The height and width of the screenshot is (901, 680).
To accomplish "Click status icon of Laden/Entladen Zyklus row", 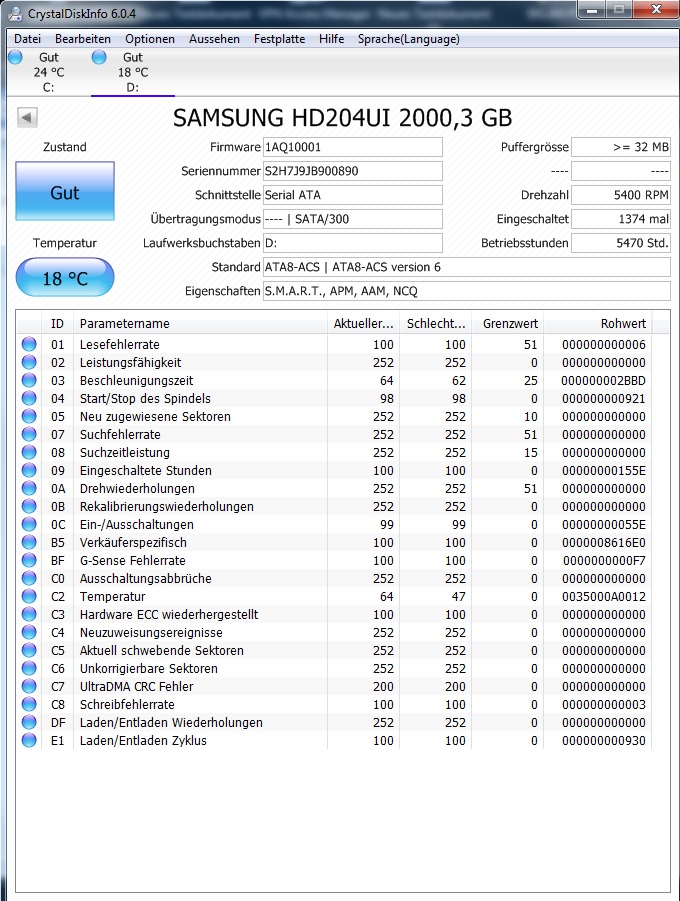I will click(29, 740).
